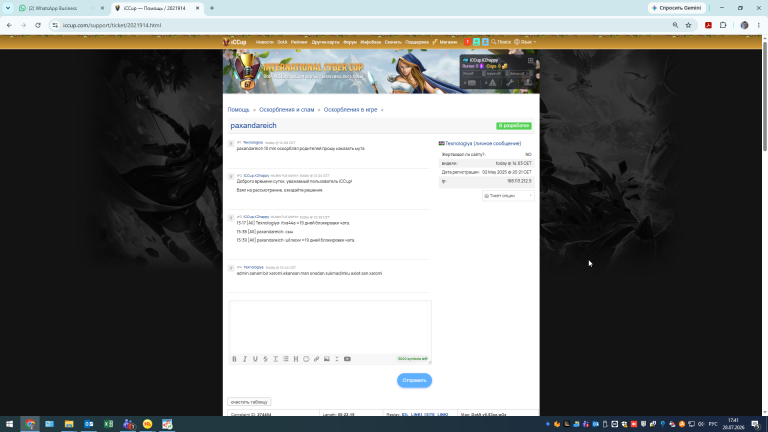
Task: Open Chrome three-dot menu
Action: click(759, 25)
